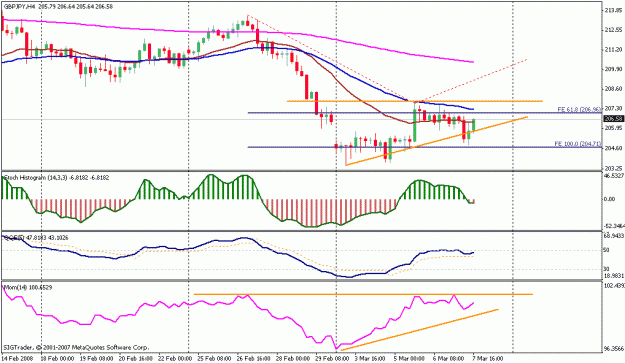The image size is (625, 363).
Task: Select the -62.3464 stochastic scale value
Action: pyautogui.click(x=614, y=226)
